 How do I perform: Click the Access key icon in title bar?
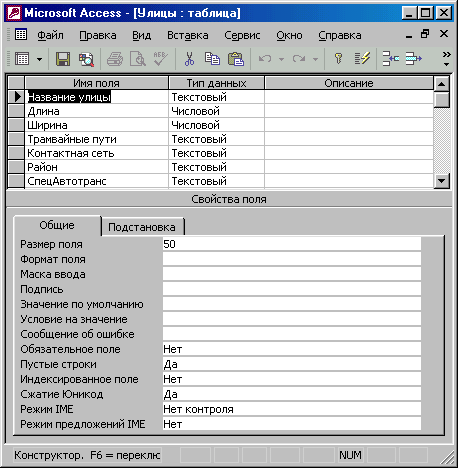click(14, 13)
